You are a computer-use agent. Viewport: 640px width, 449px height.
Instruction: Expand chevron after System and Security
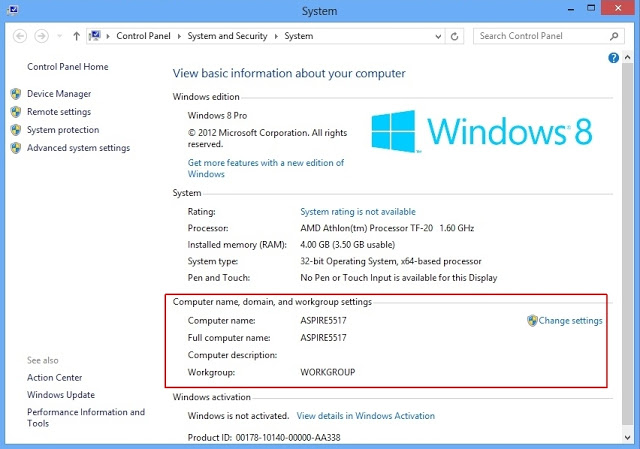(276, 36)
